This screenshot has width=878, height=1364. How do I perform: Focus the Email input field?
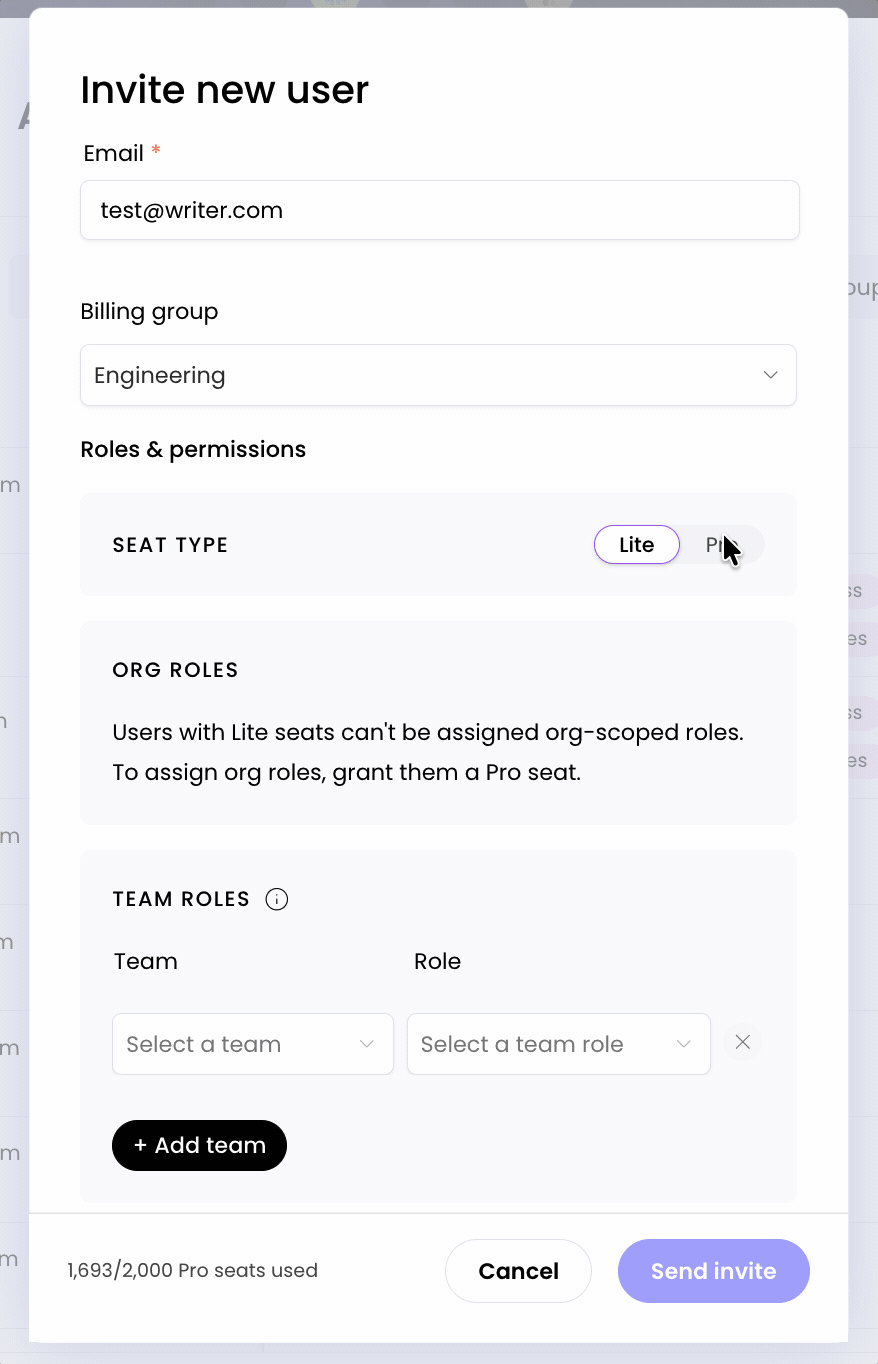(439, 210)
